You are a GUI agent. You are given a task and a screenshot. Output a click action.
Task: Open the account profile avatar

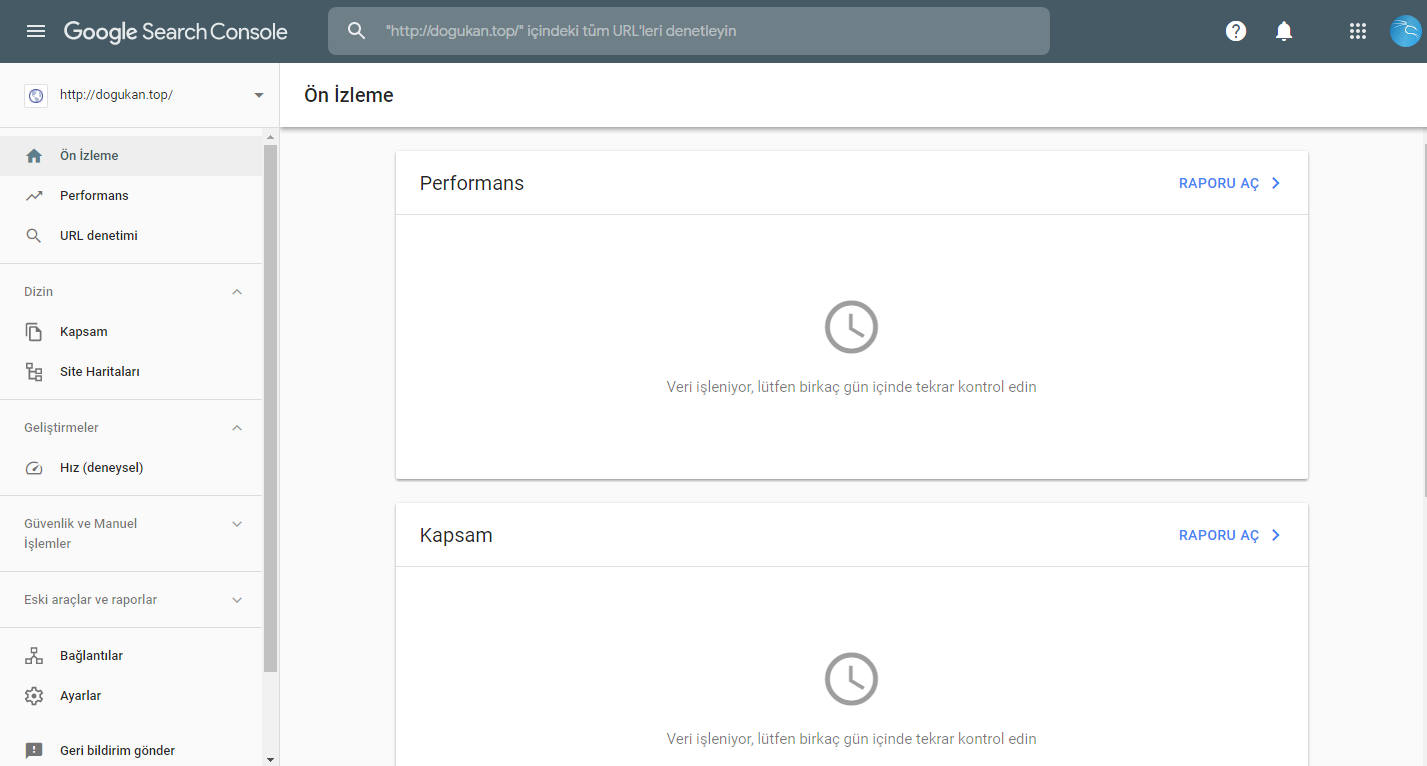coord(1405,31)
